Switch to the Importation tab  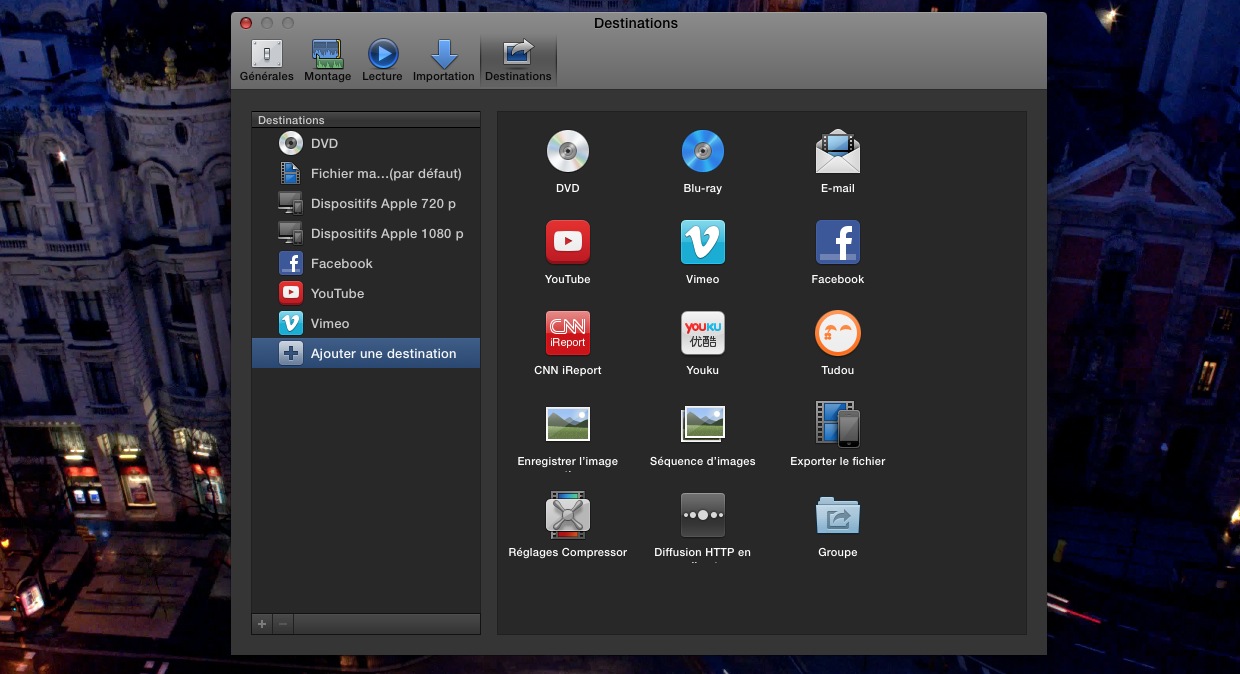(443, 60)
